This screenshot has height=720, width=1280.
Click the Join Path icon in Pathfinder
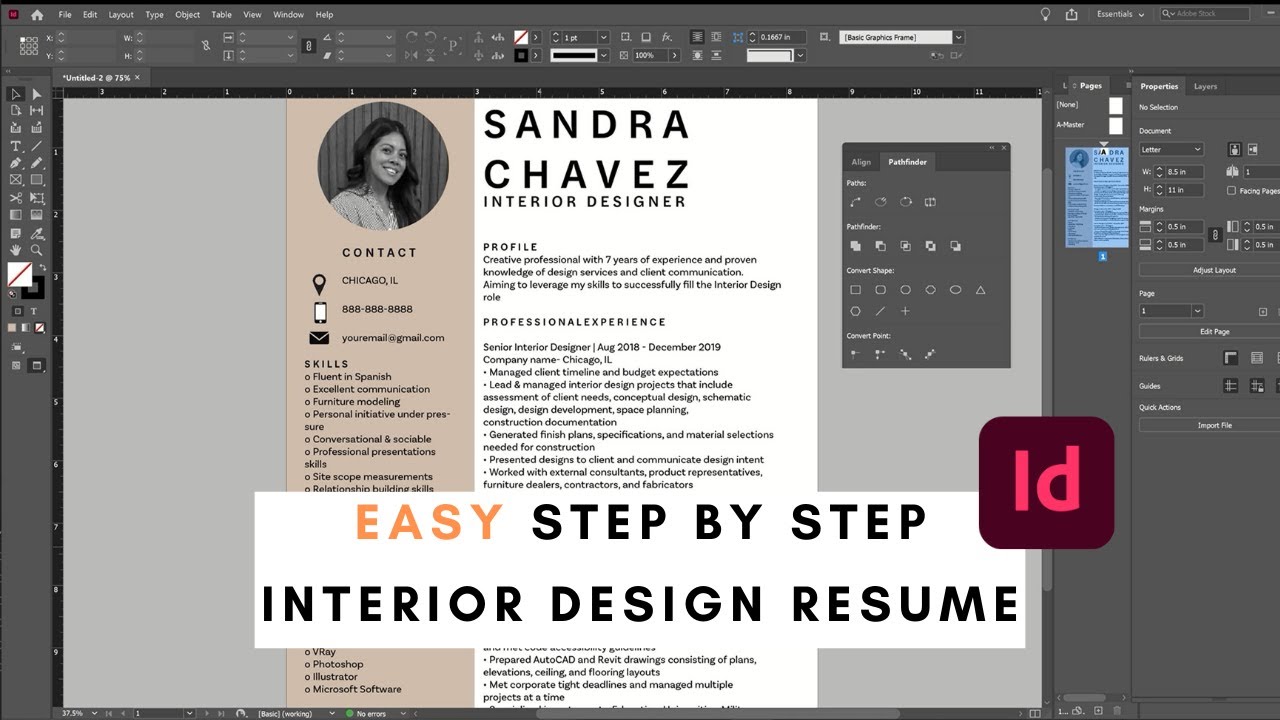[x=856, y=202]
